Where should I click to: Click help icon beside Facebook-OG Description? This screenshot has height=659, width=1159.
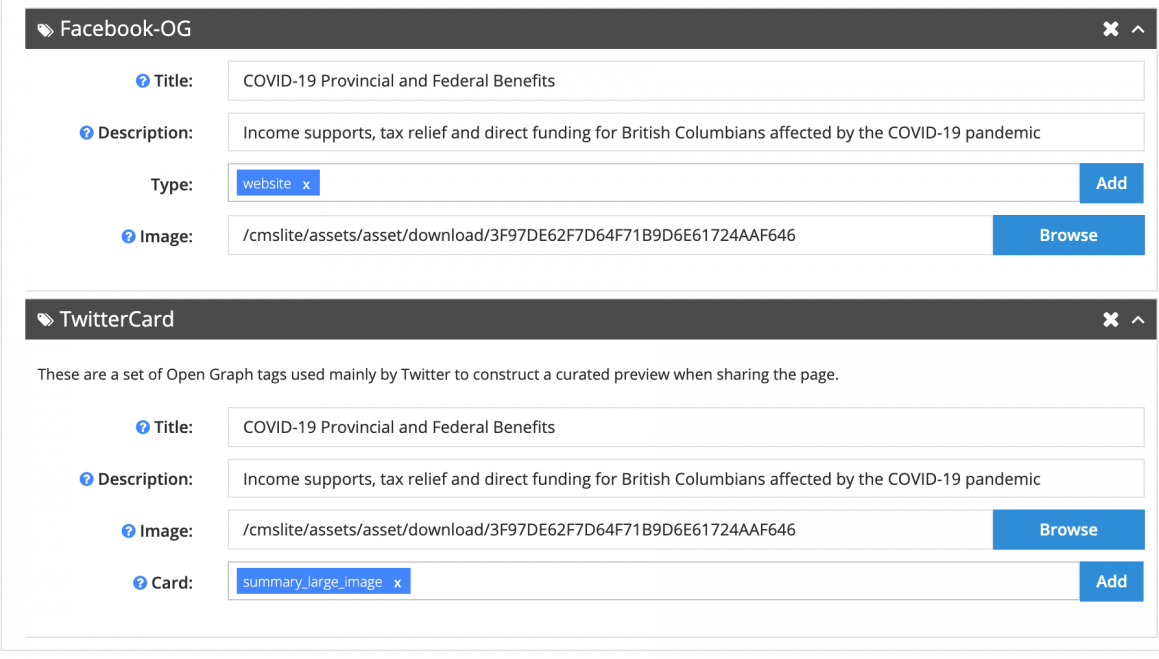86,133
